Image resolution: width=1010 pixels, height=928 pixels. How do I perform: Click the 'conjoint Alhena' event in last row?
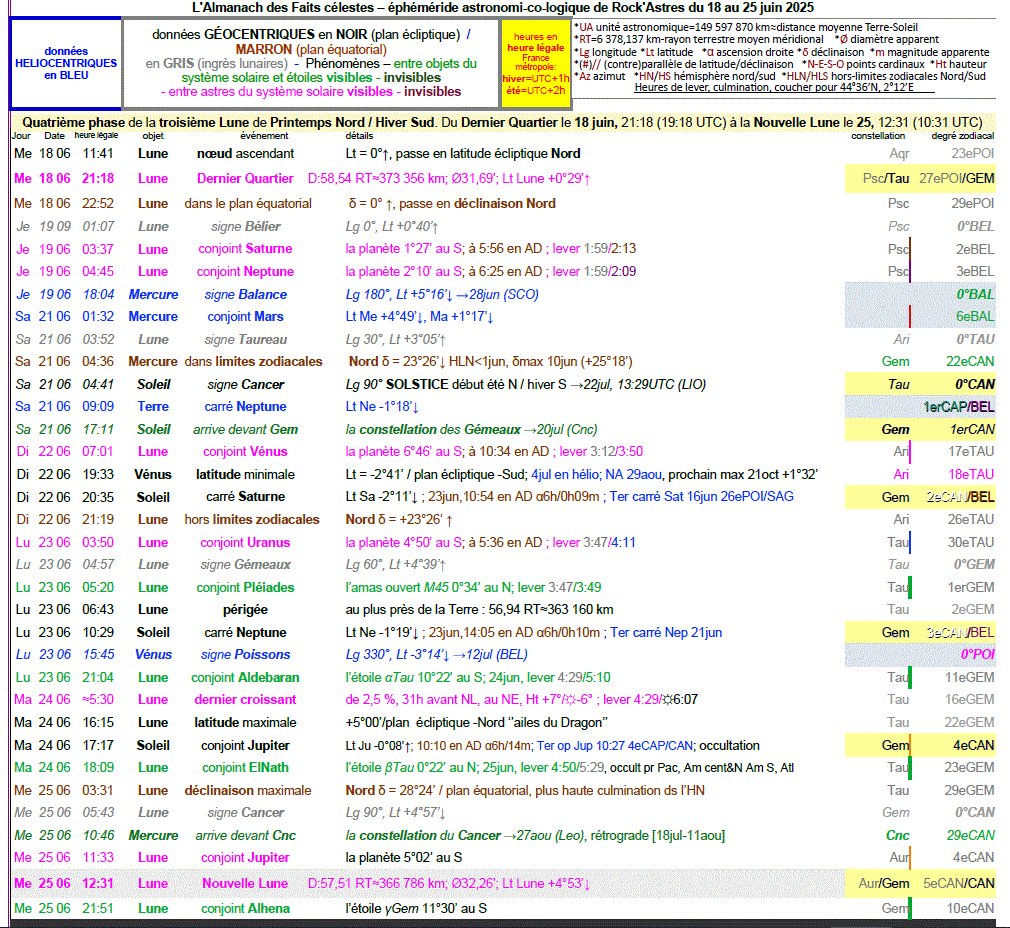(244, 909)
